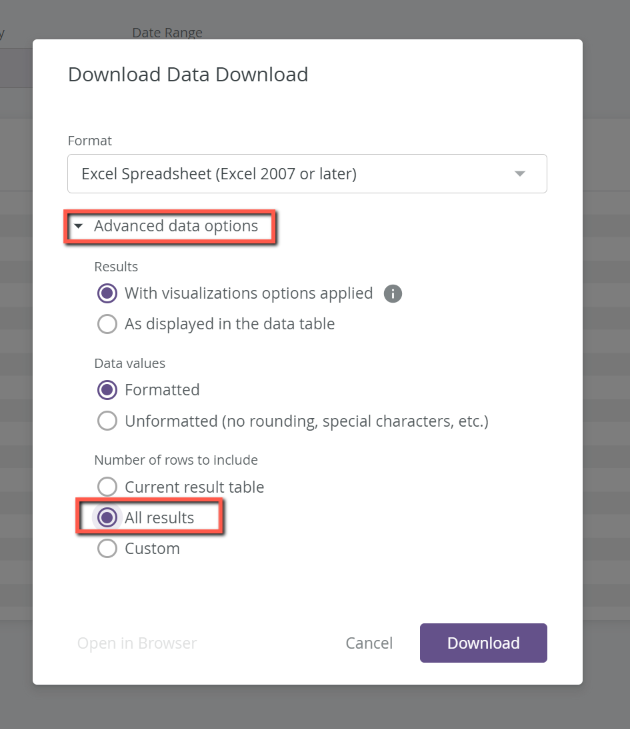Select 'With visualizations options applied' radio
Screen dimensions: 630x729
[107, 293]
